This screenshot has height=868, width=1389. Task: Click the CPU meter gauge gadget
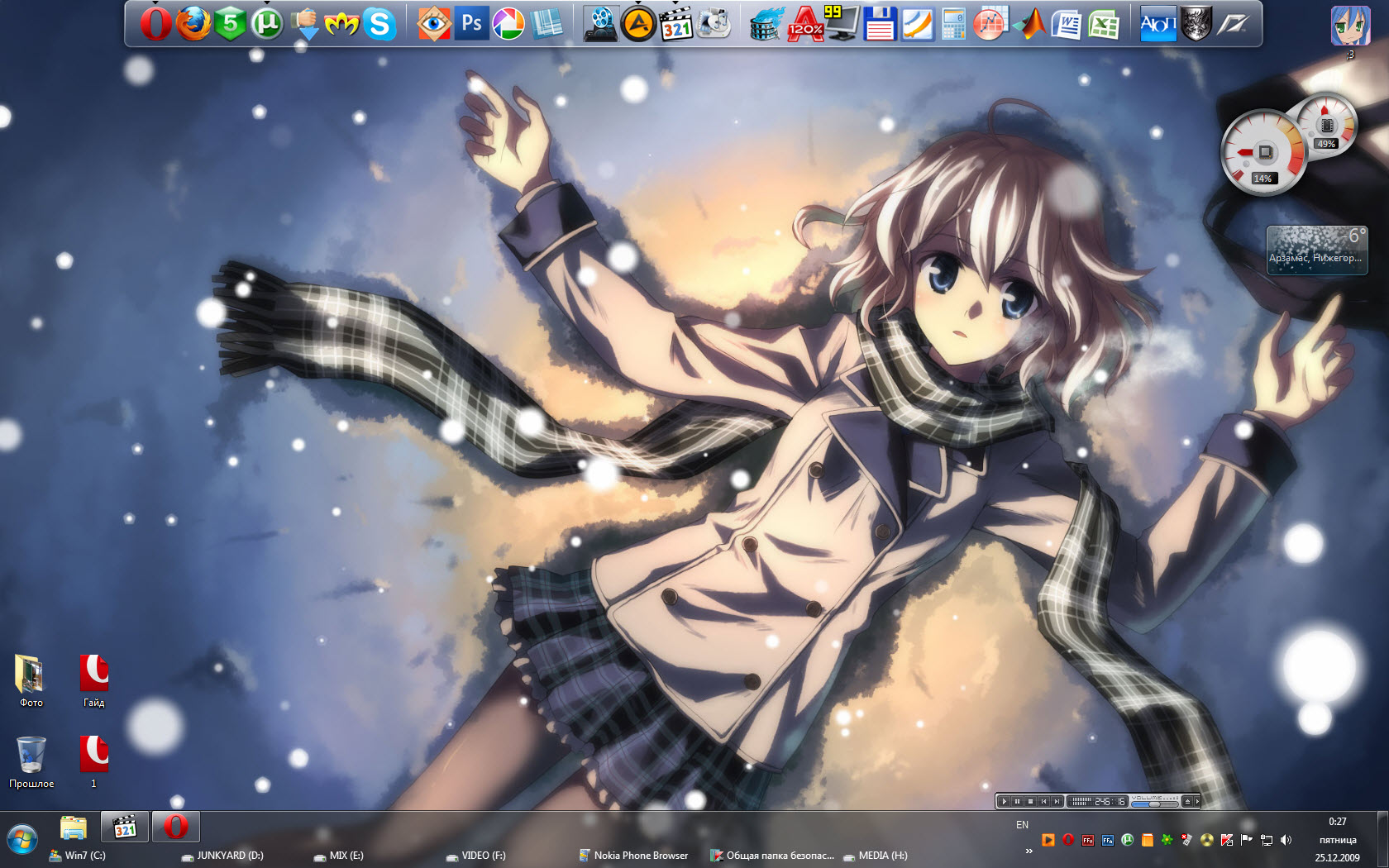[1263, 153]
